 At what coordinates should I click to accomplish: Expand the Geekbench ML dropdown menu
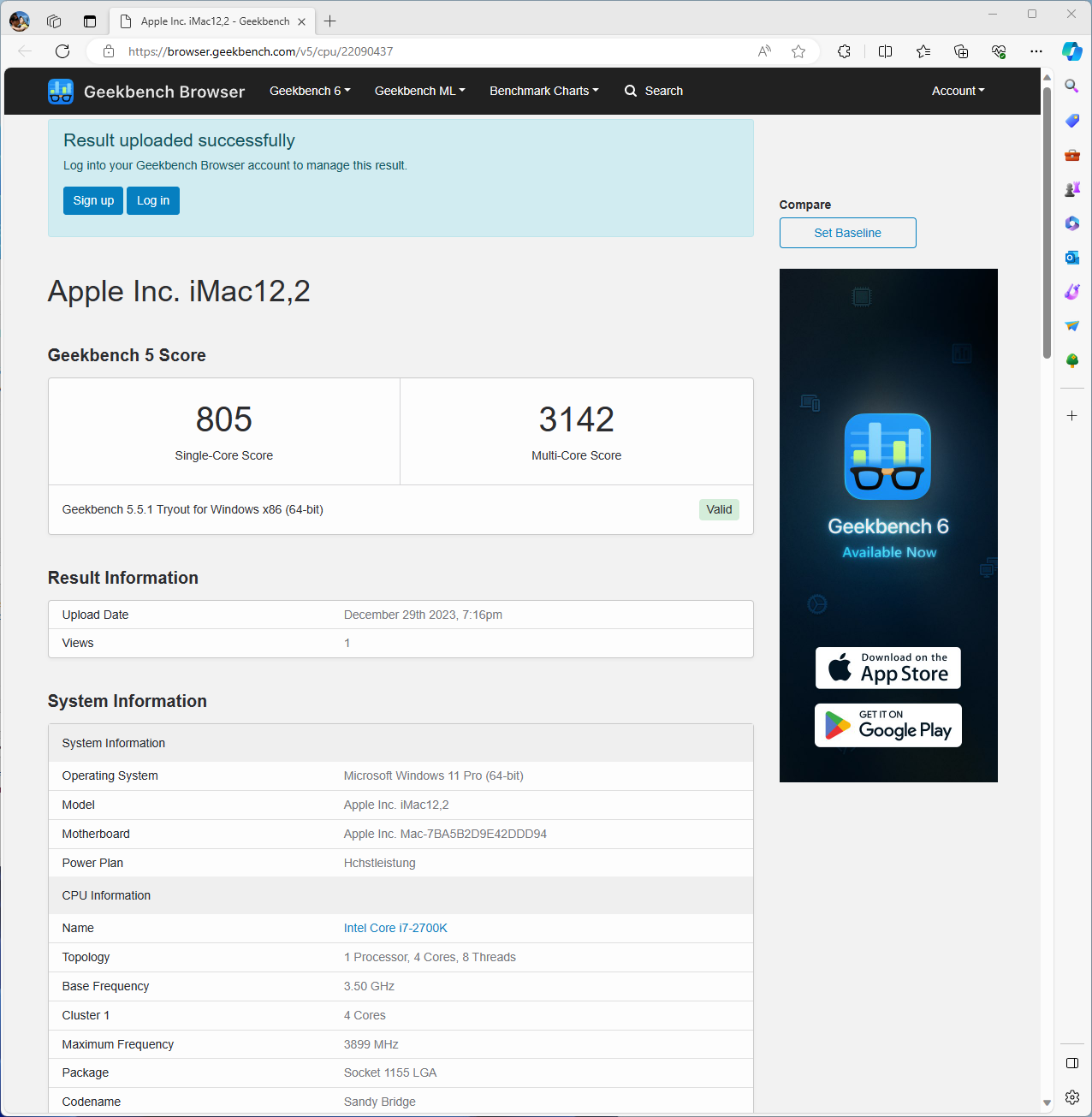(x=419, y=91)
